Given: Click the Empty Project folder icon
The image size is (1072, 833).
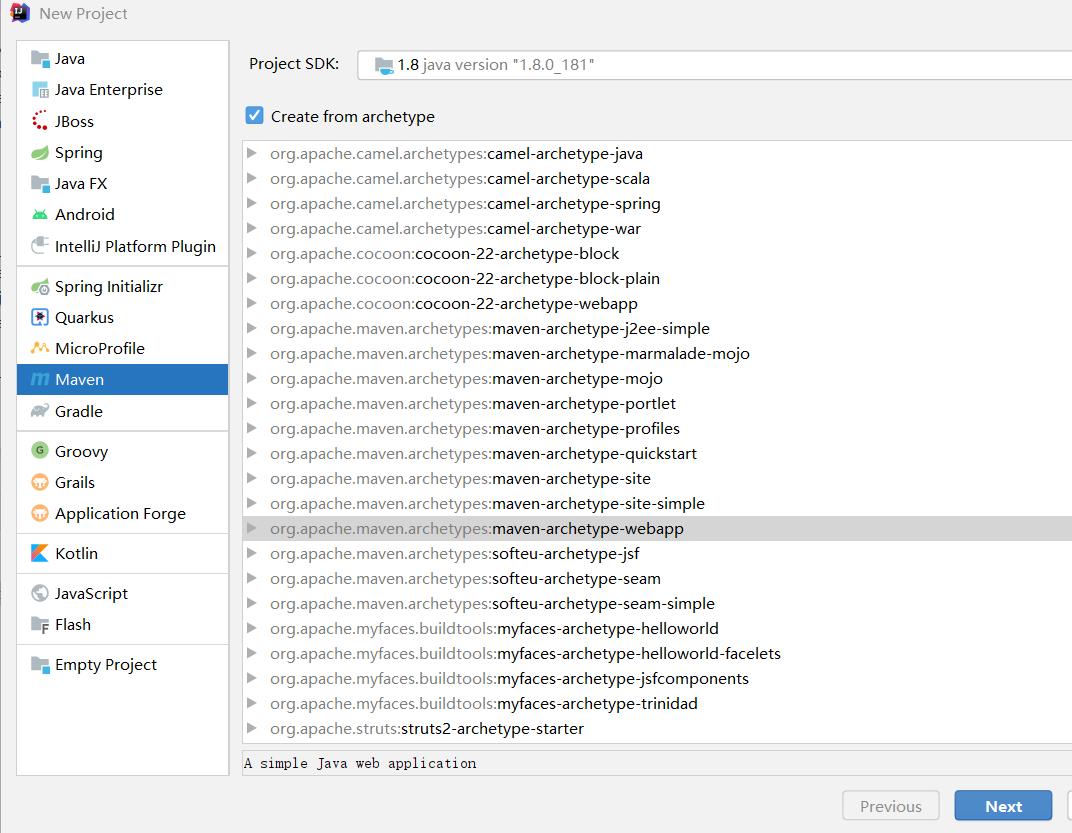Looking at the screenshot, I should coord(40,665).
